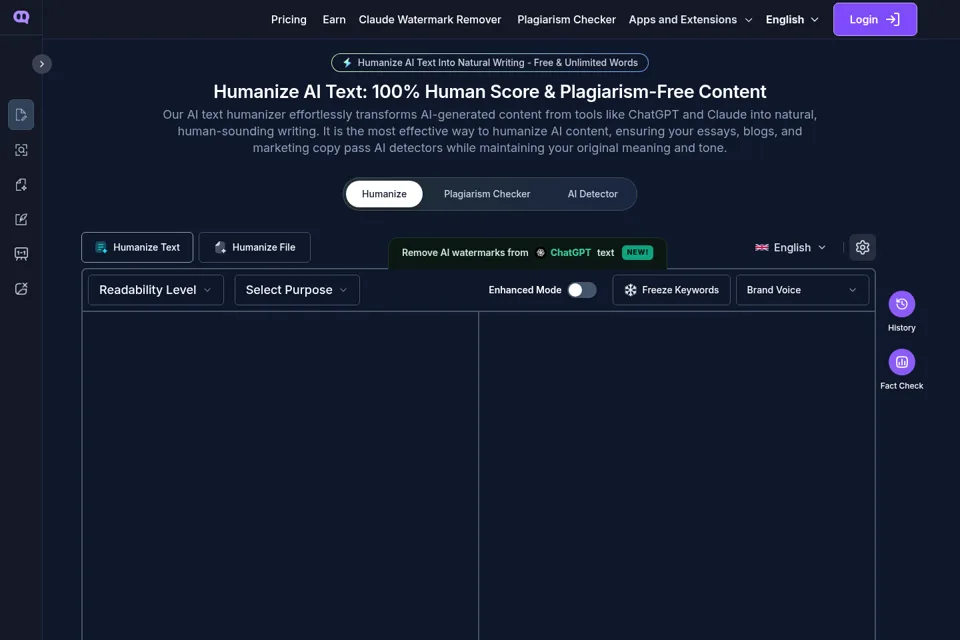Screen dimensions: 960x640
Task: Click Remove AI watermarks from ChatGPT banner
Action: pyautogui.click(x=527, y=252)
